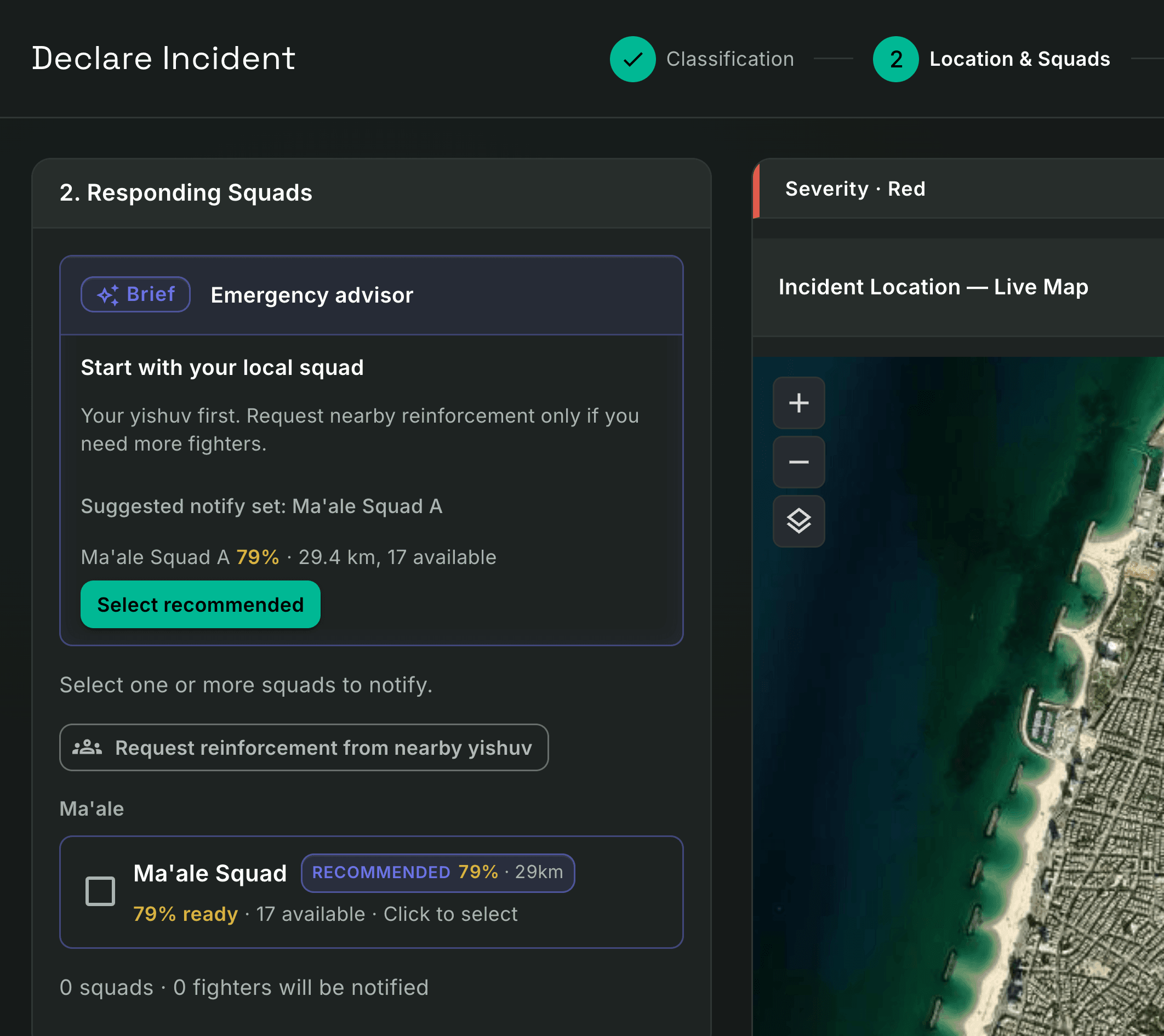1164x1036 pixels.
Task: Click the 'Start with your local squad' heading
Action: 222,367
